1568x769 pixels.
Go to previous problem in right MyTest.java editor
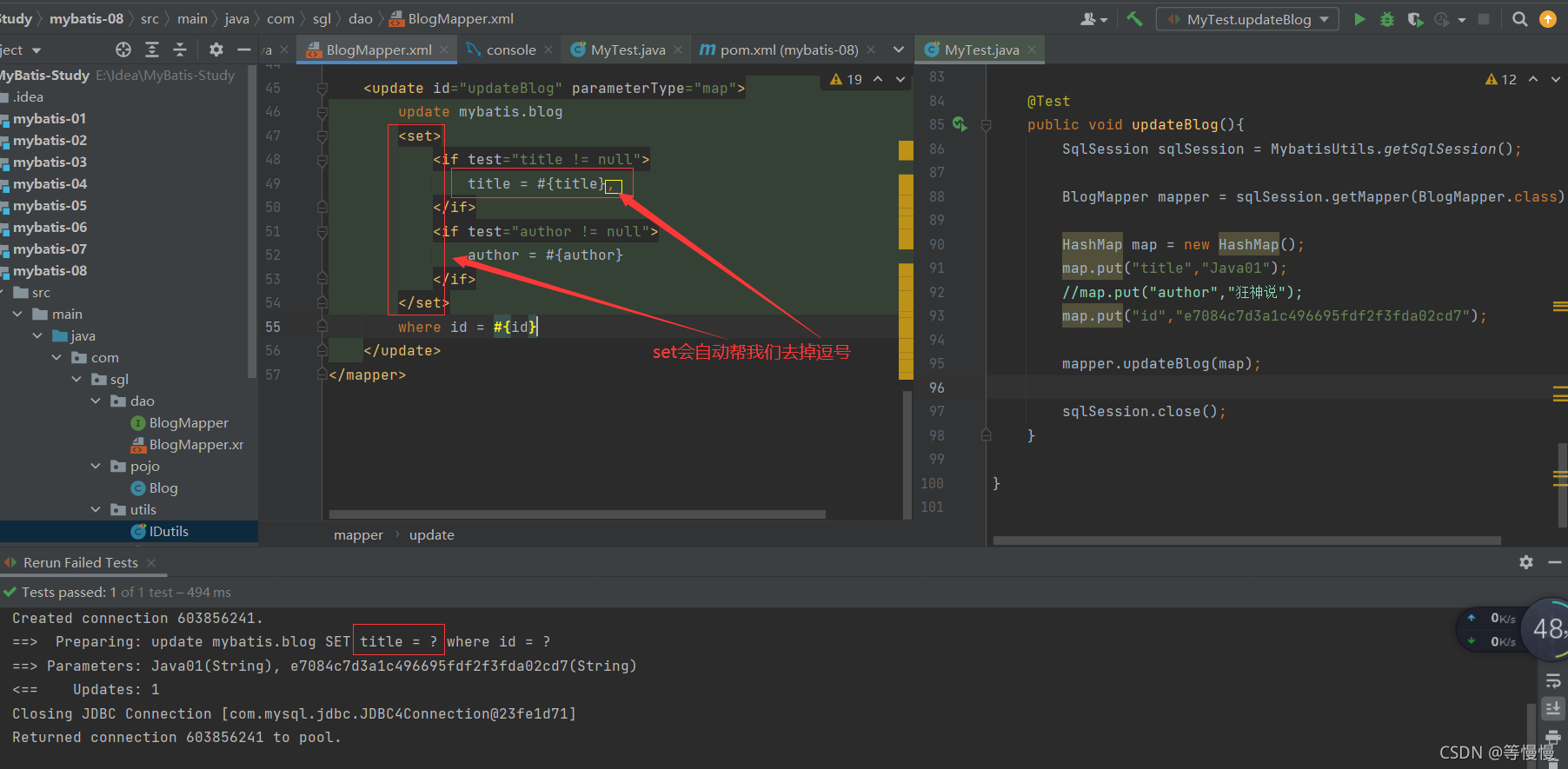(x=1533, y=79)
